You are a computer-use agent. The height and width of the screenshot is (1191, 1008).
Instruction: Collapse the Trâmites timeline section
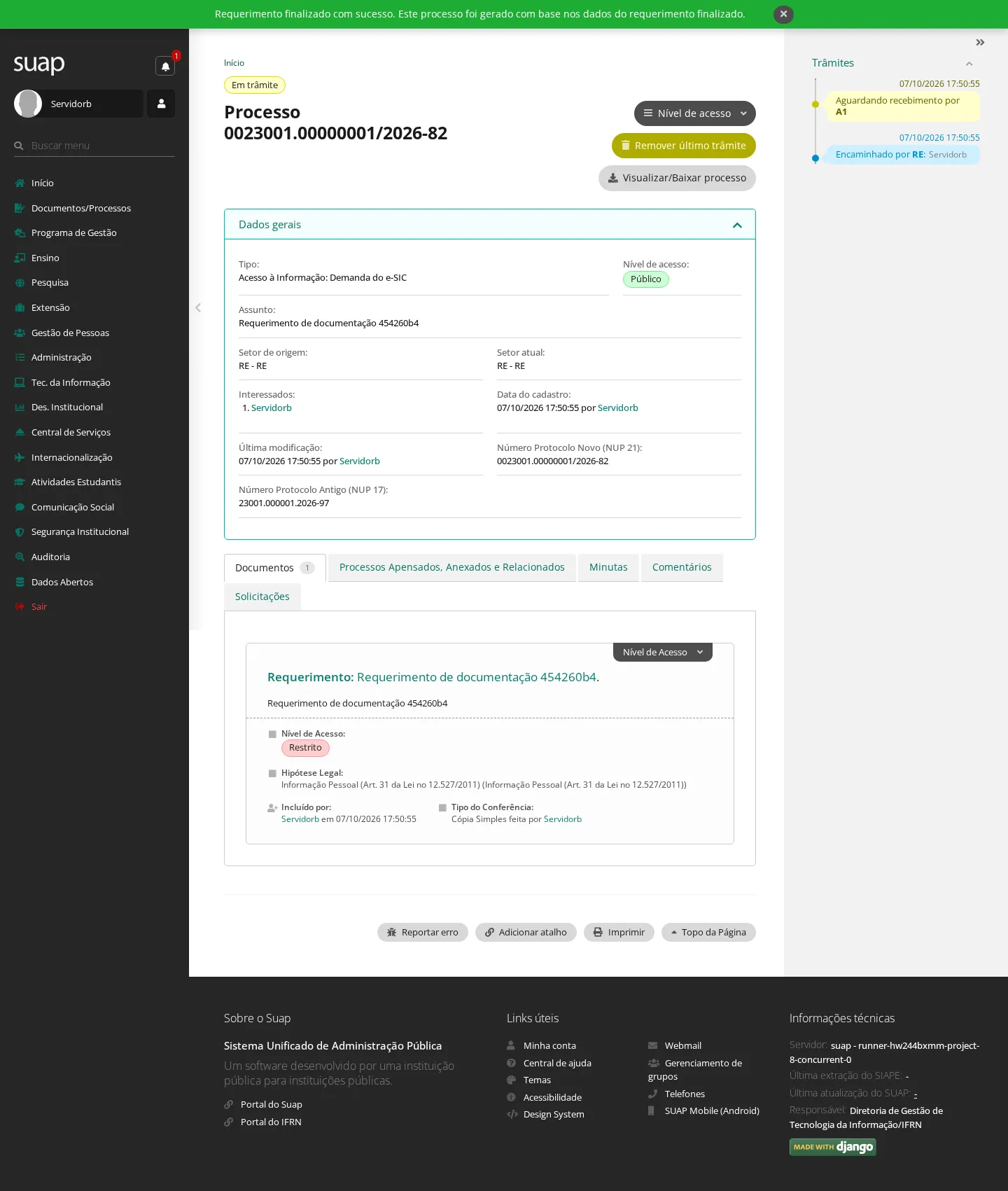pyautogui.click(x=969, y=63)
